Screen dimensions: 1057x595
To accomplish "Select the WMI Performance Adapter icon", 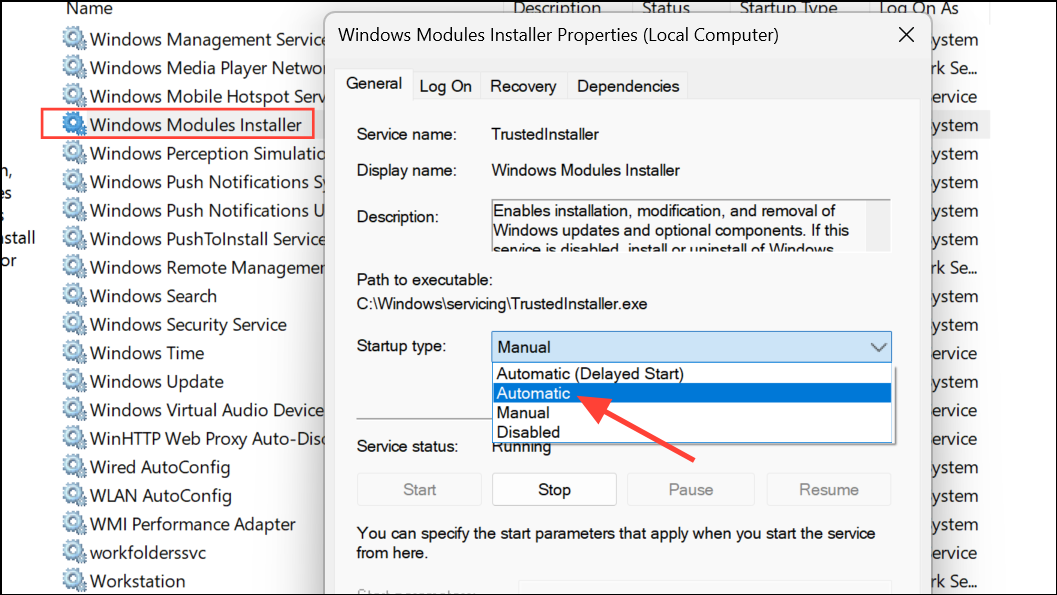I will [73, 524].
